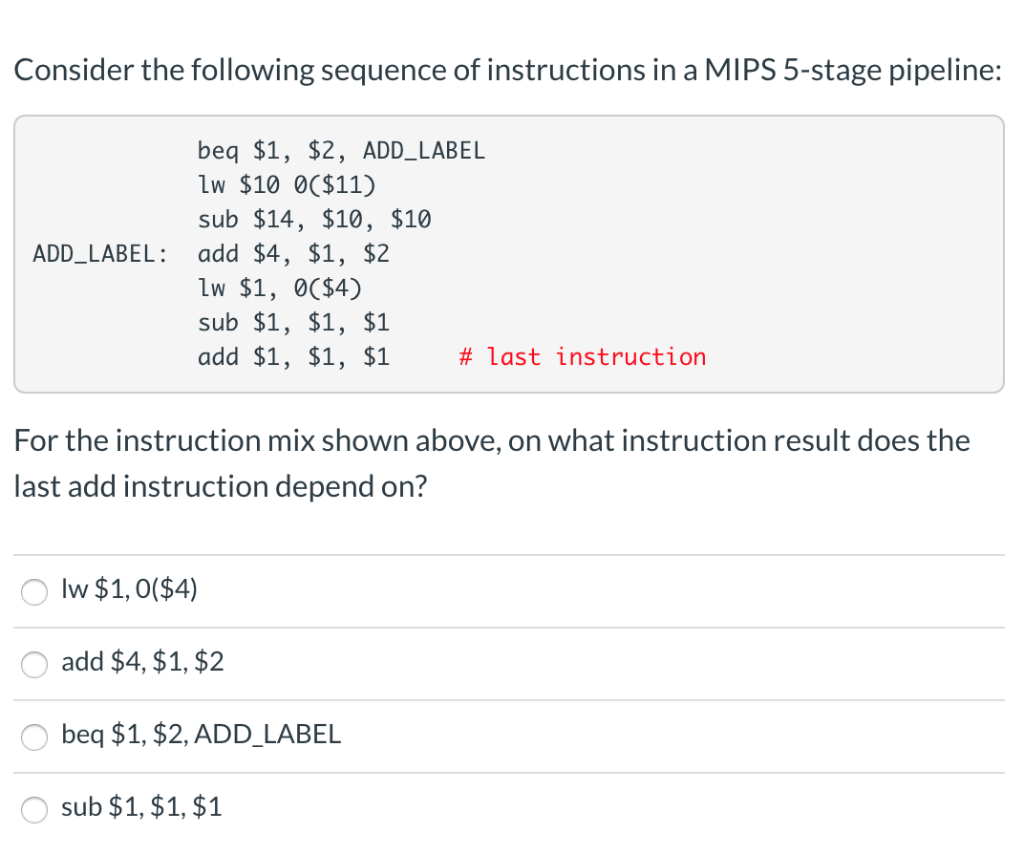Click the answer text sub $1, $1, $1
The height and width of the screenshot is (854, 1024).
coord(140,806)
